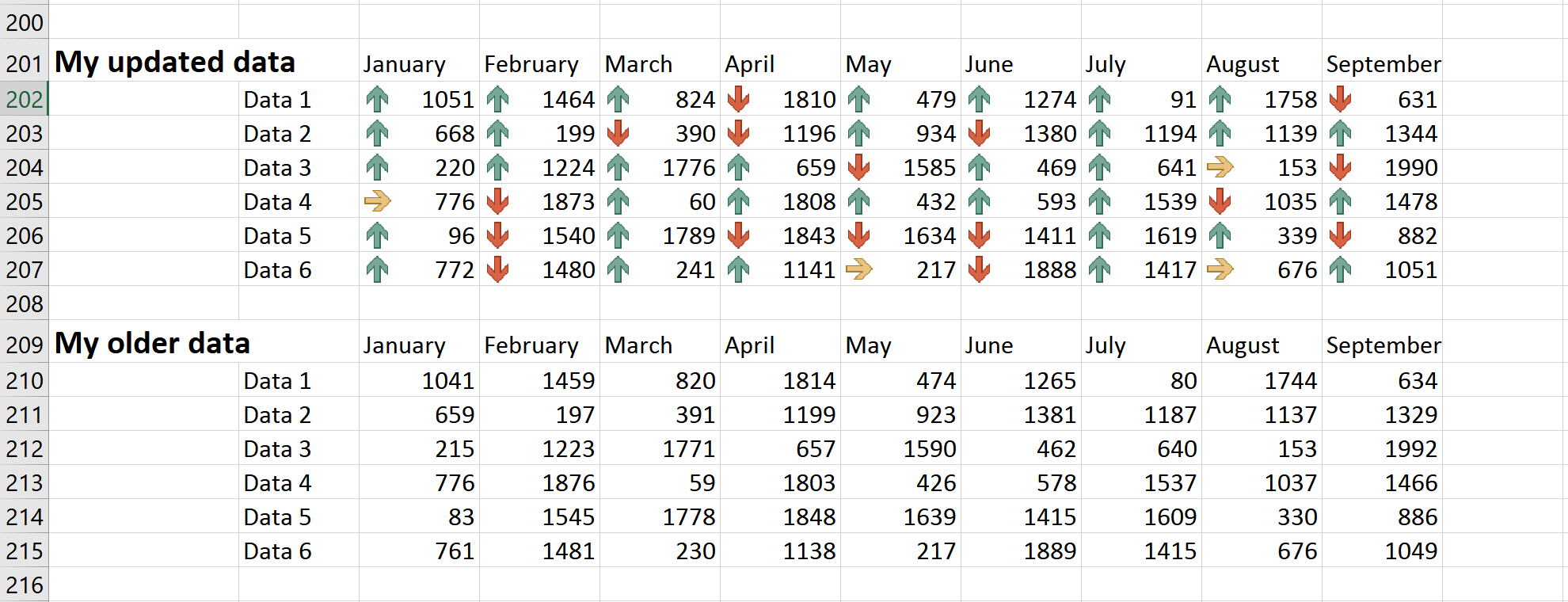The height and width of the screenshot is (602, 1568).
Task: Click the cell containing My updated data
Action: click(x=174, y=61)
